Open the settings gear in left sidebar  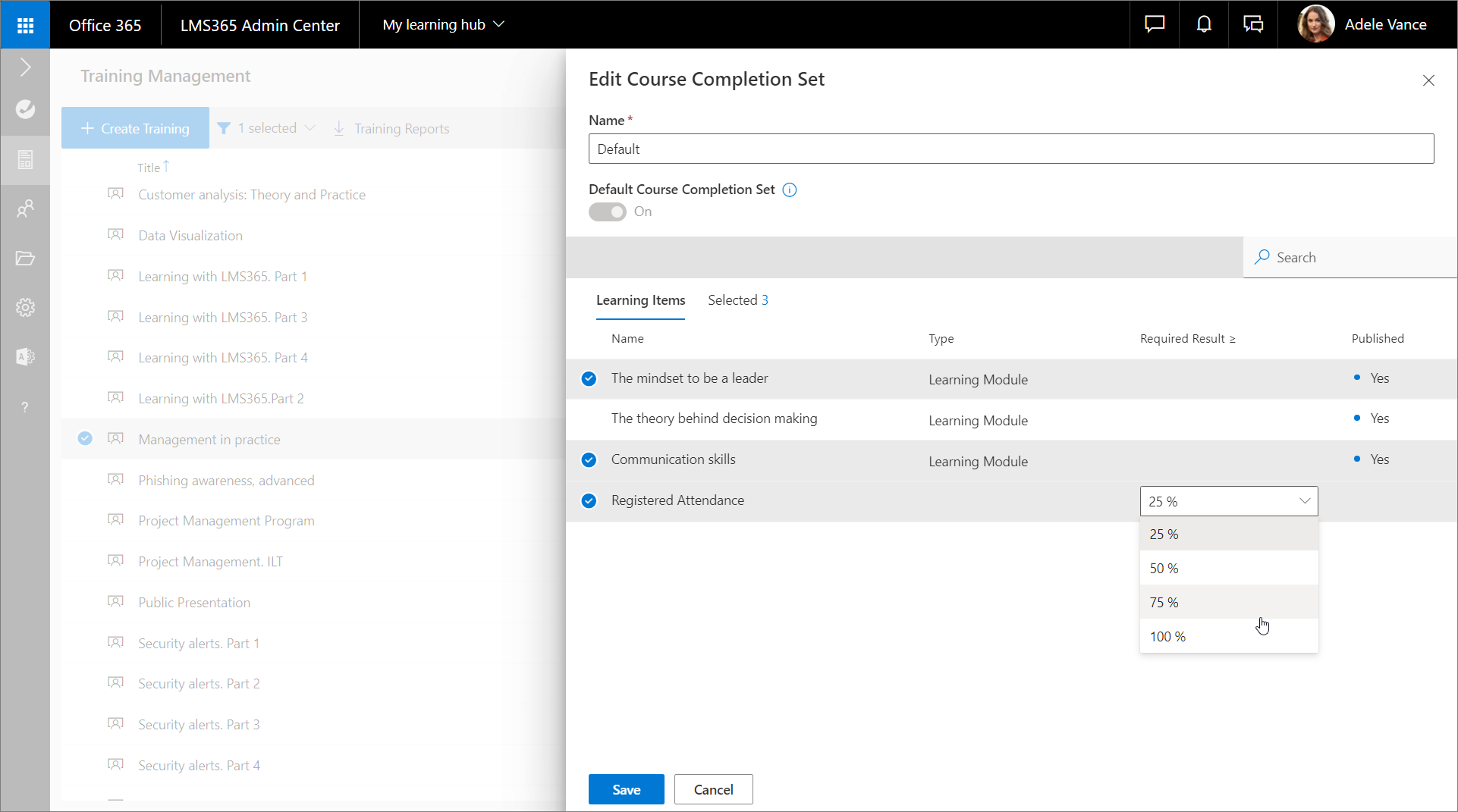(x=25, y=308)
